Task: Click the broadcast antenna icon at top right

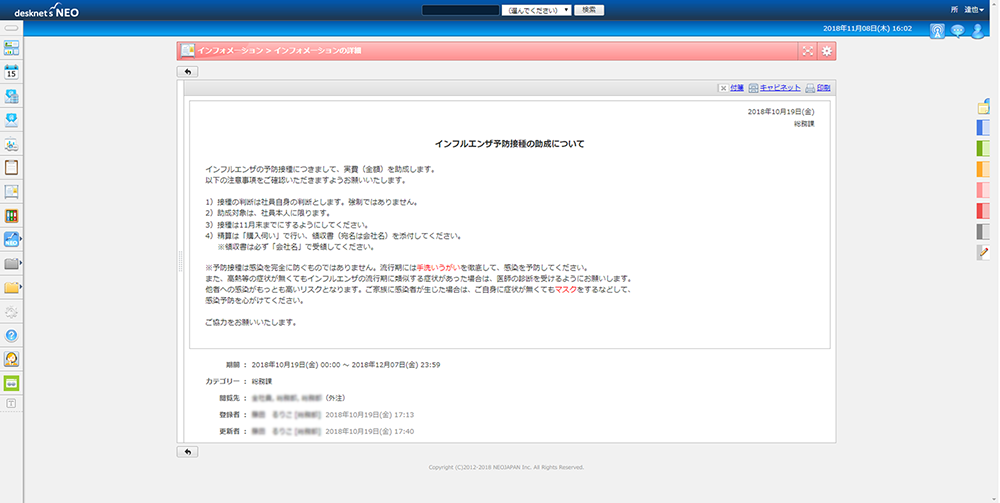Action: click(937, 30)
